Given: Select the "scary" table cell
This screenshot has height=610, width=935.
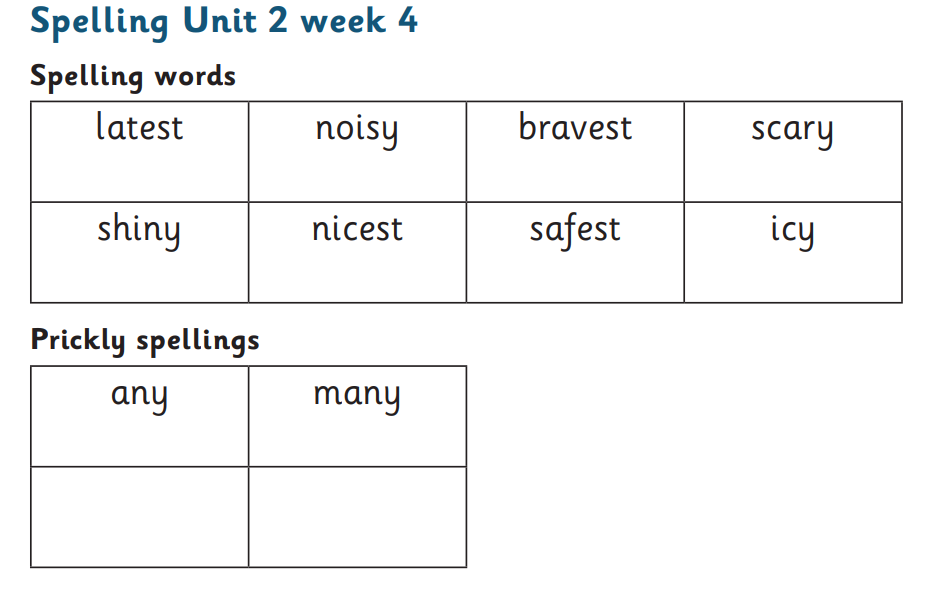Looking at the screenshot, I should [792, 130].
